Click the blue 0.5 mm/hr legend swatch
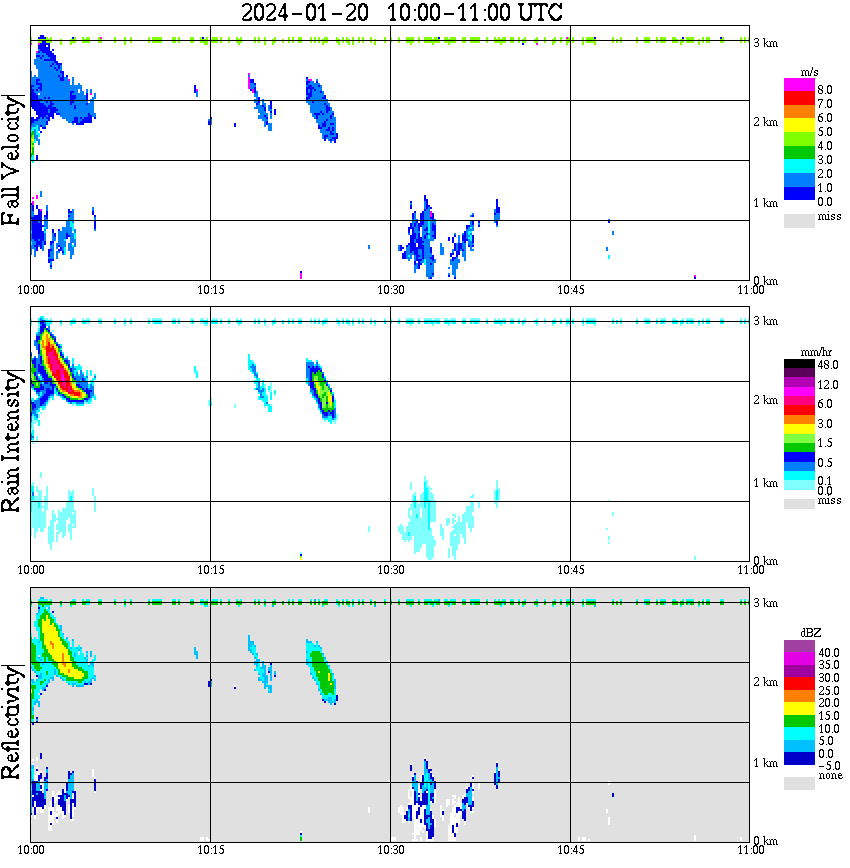This screenshot has width=850, height=868. pos(799,457)
